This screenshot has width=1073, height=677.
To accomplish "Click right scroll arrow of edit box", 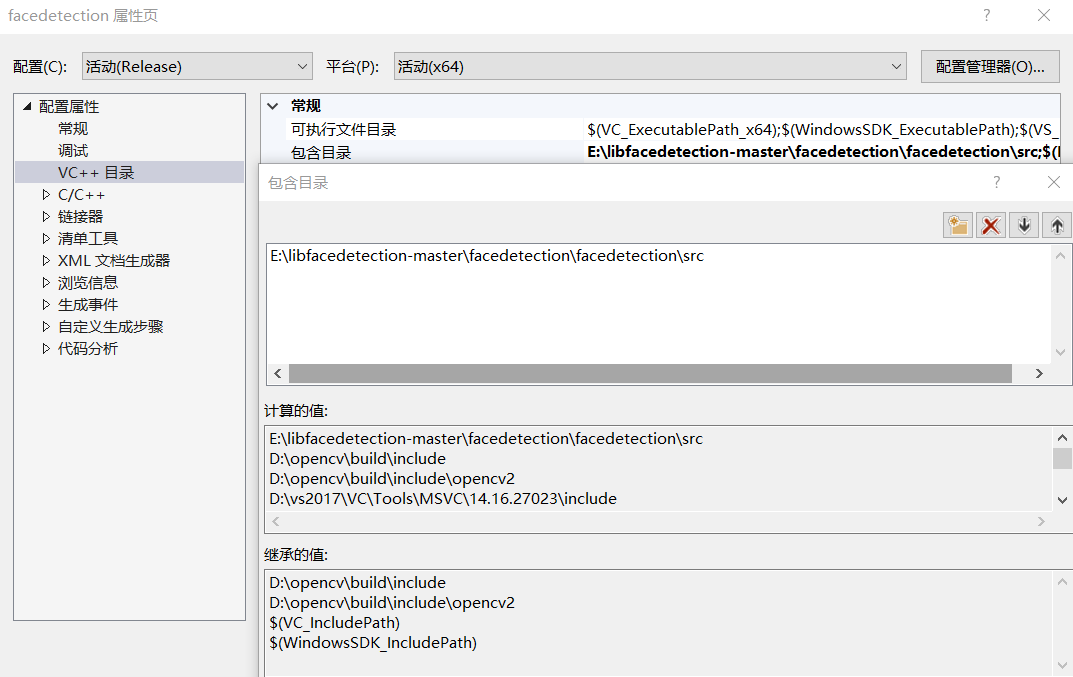I will click(1039, 373).
